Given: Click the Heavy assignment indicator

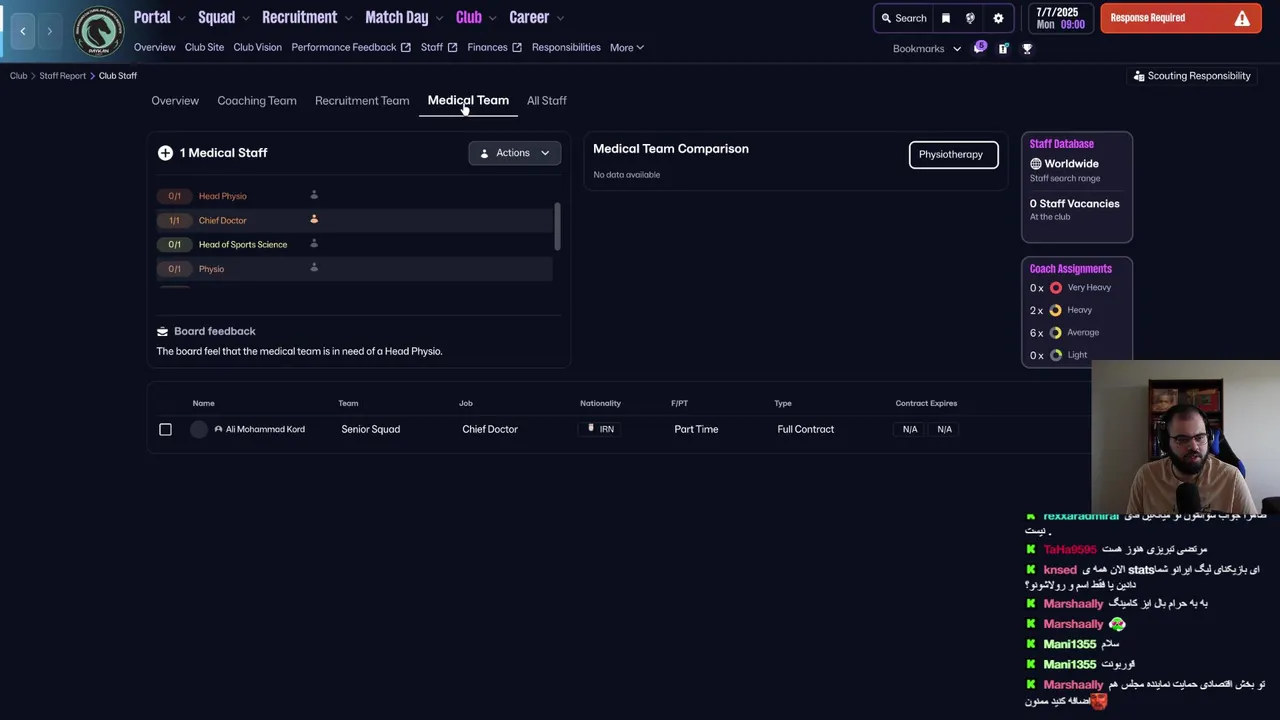Looking at the screenshot, I should pos(1055,310).
